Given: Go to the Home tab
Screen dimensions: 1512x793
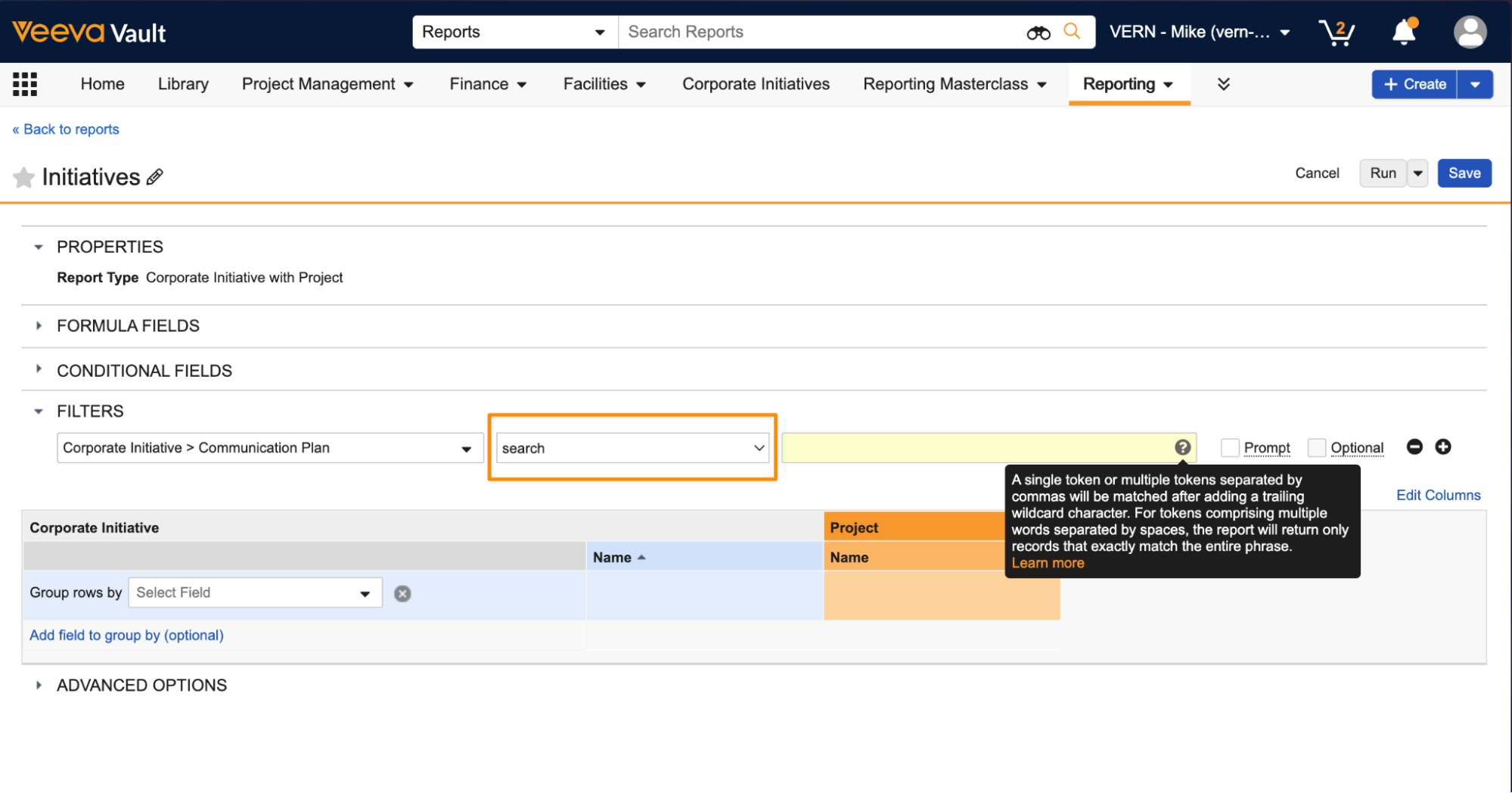Looking at the screenshot, I should pyautogui.click(x=102, y=84).
